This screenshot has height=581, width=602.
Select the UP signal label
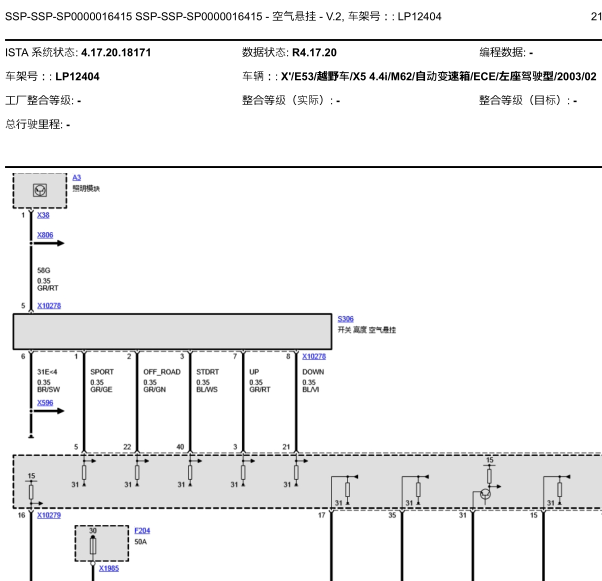click(254, 372)
